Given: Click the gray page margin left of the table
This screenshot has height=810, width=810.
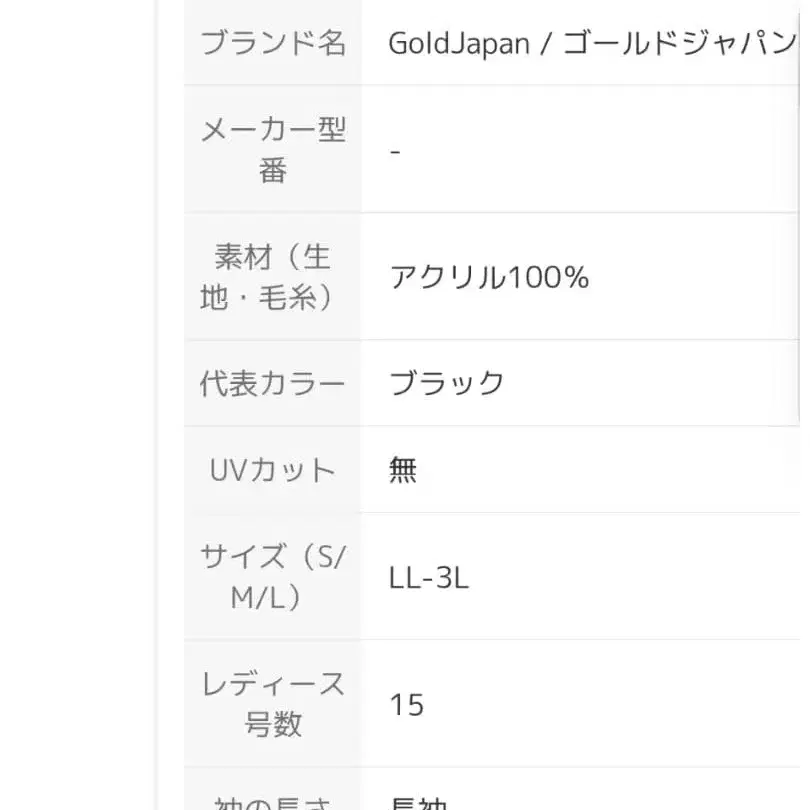Looking at the screenshot, I should click(x=80, y=400).
